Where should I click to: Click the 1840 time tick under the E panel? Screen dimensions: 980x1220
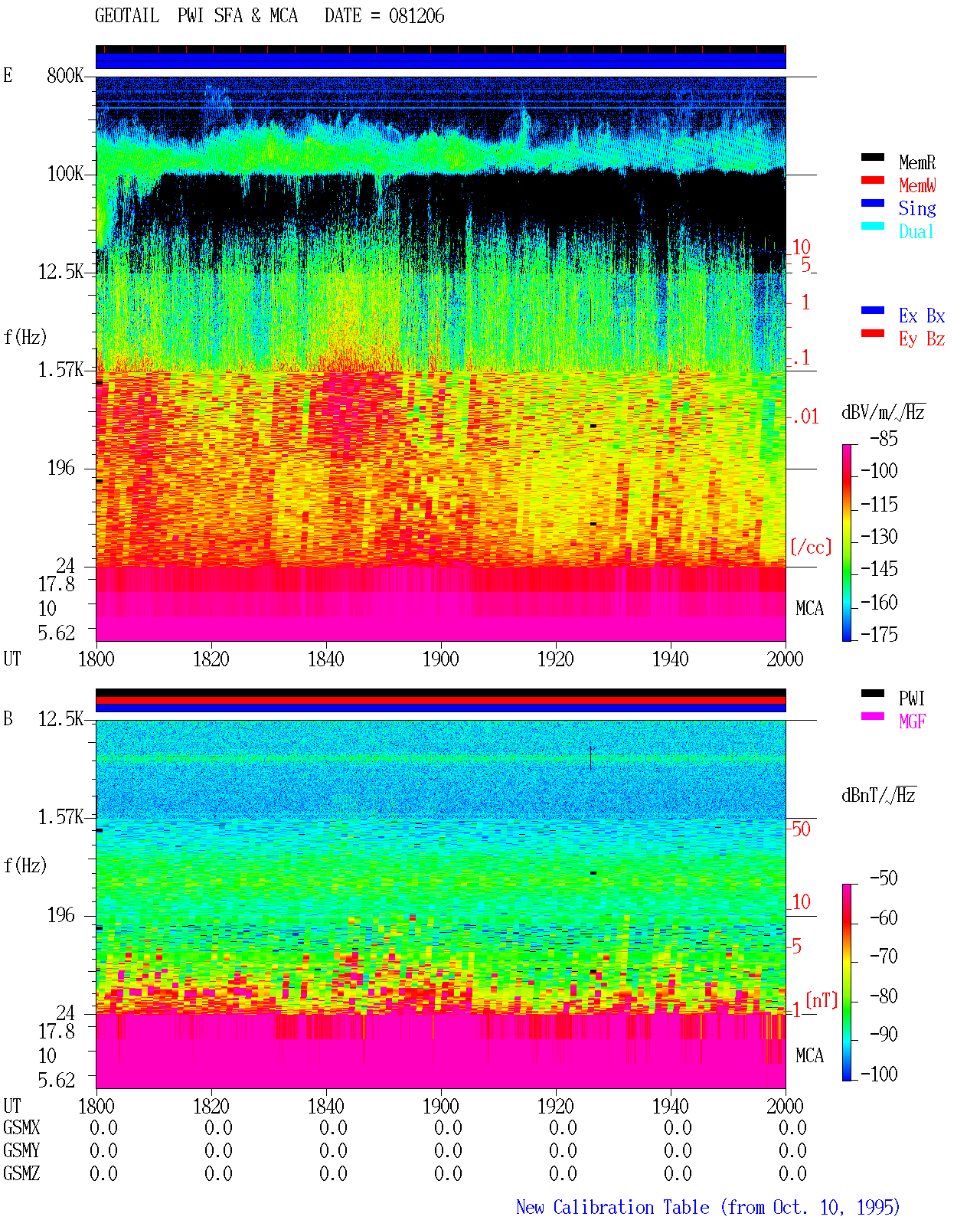(x=326, y=659)
